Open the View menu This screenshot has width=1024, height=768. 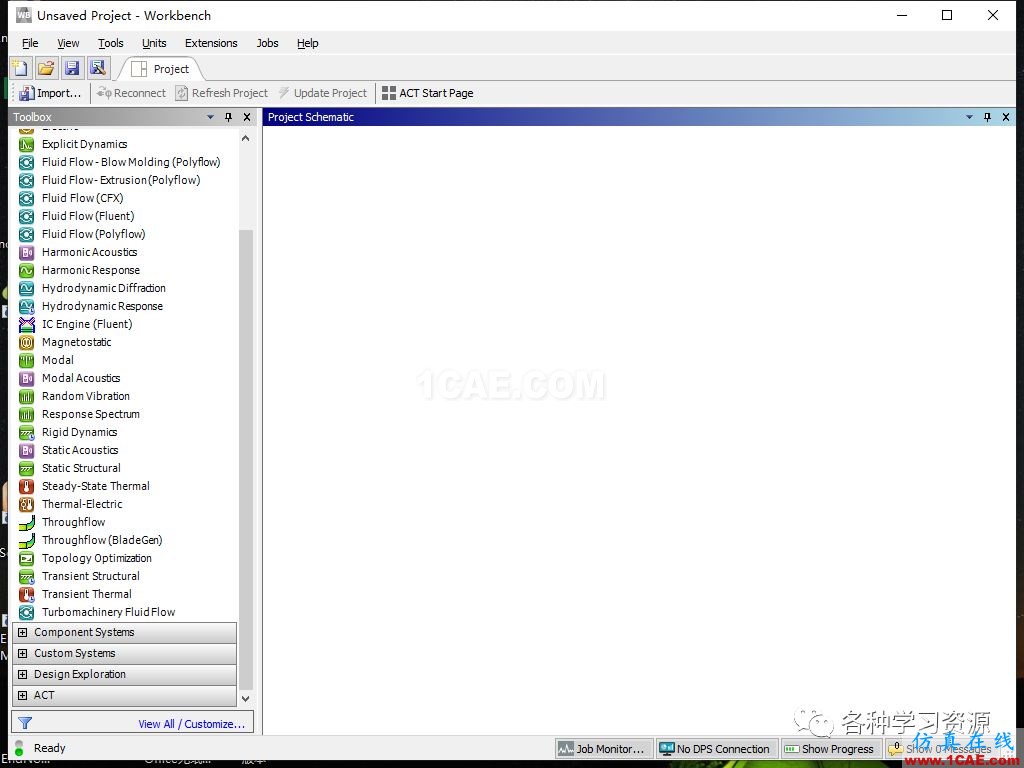pos(68,43)
